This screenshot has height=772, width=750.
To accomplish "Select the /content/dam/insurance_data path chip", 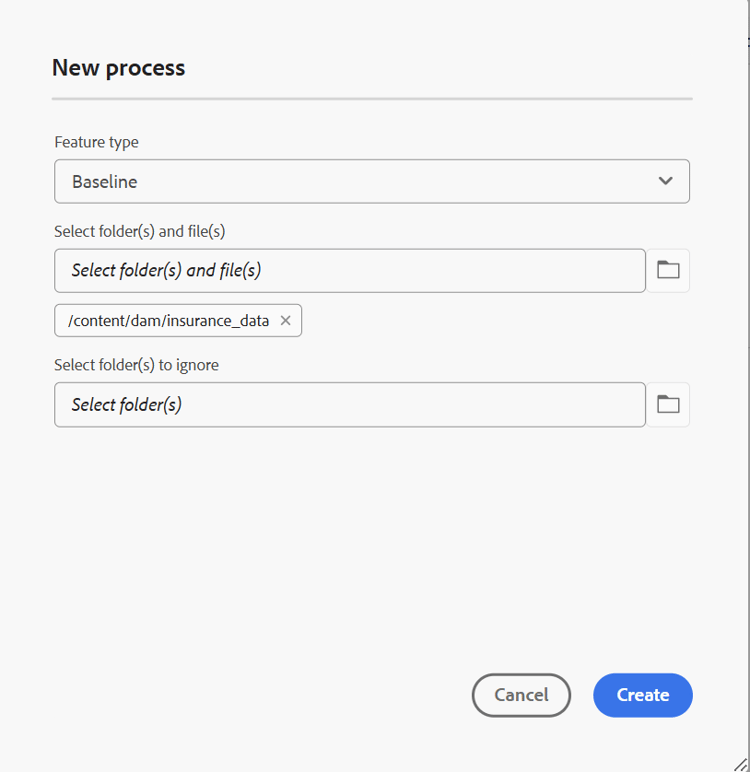I will point(168,321).
